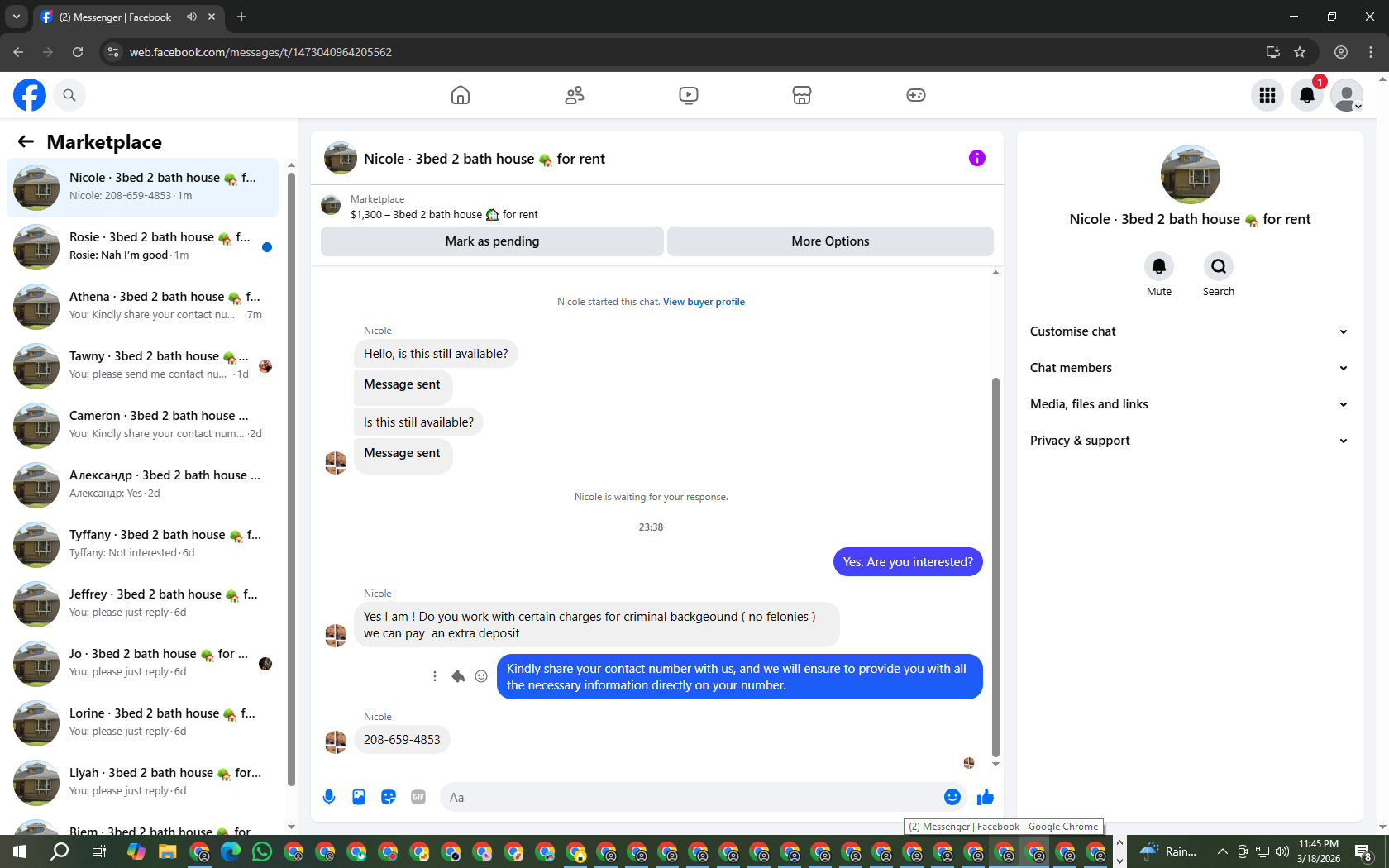The height and width of the screenshot is (868, 1389).
Task: Send a thumbs up like
Action: pyautogui.click(x=986, y=797)
